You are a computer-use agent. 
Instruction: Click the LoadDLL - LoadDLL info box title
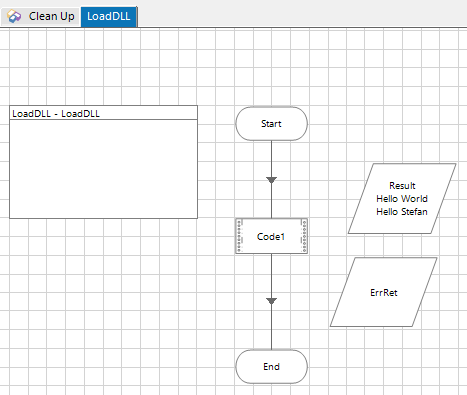tap(56, 114)
